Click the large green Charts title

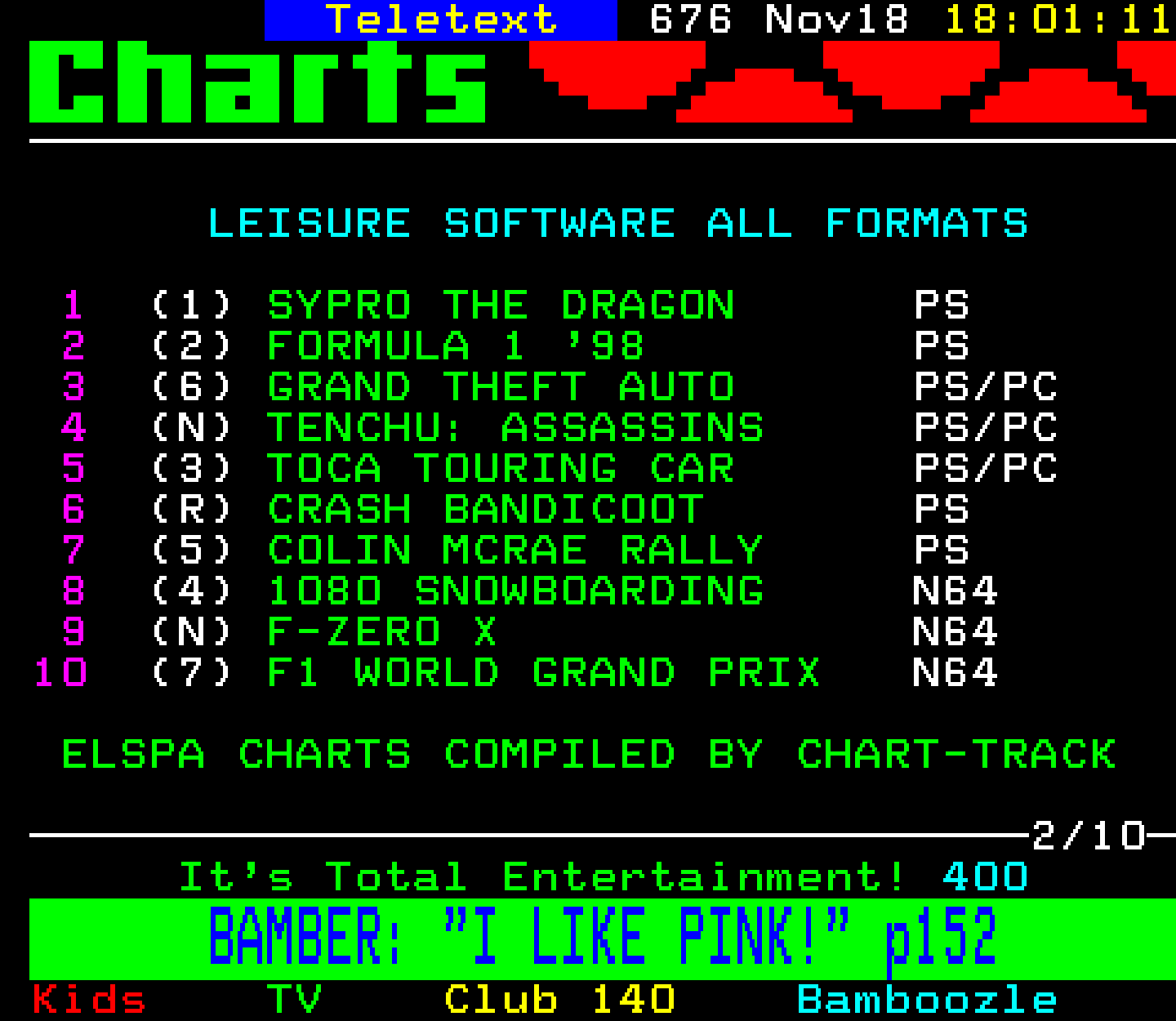(258, 82)
